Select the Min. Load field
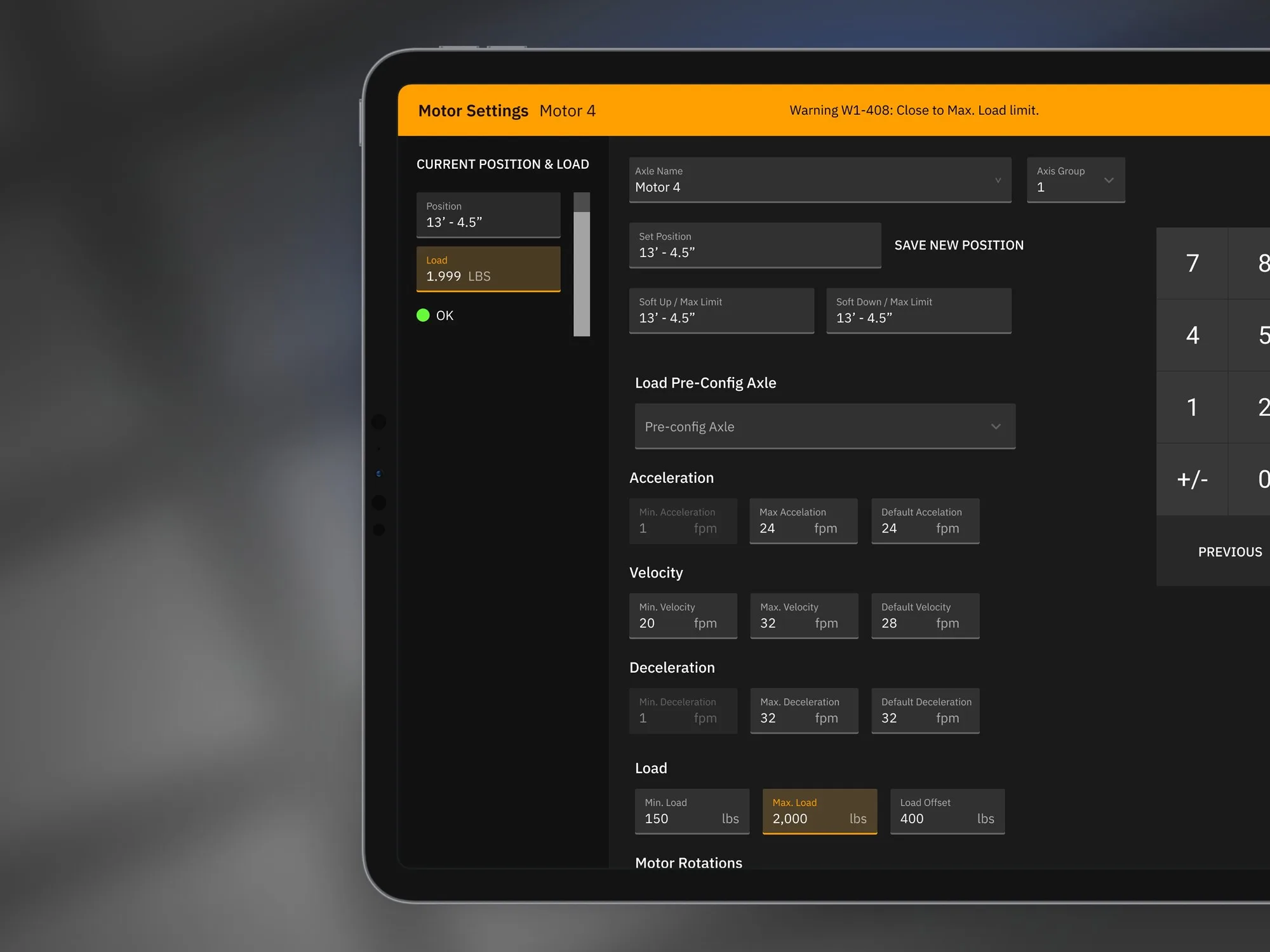1270x952 pixels. pos(692,811)
